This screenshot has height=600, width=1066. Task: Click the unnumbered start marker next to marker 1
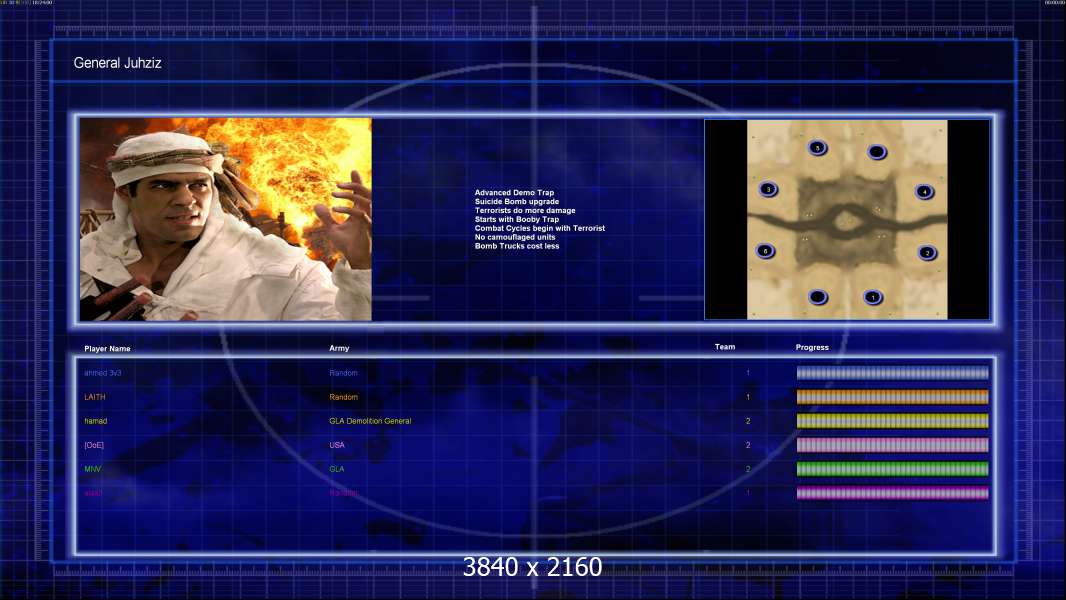(x=818, y=297)
